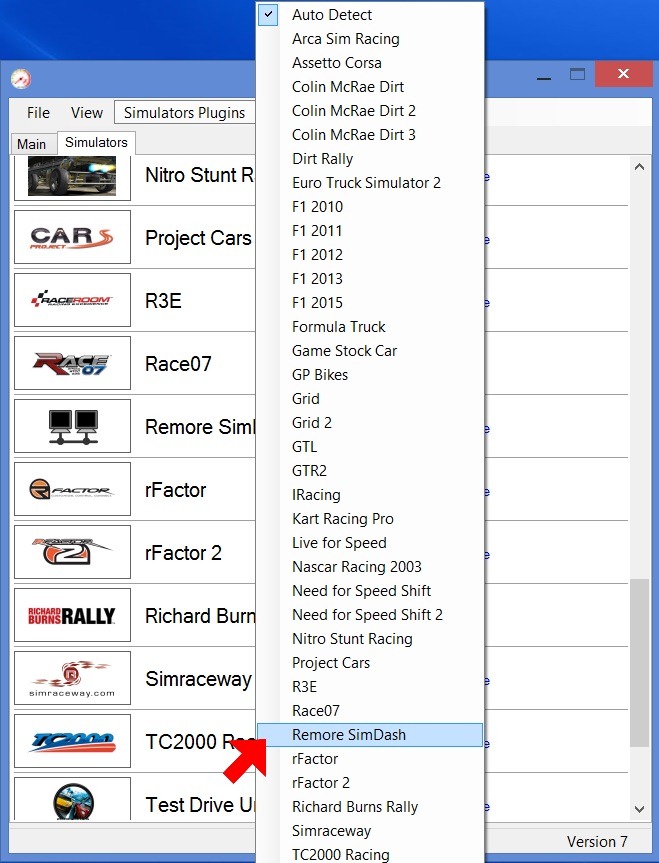Click the scroll down arrow of the list
The image size is (659, 863).
640,809
